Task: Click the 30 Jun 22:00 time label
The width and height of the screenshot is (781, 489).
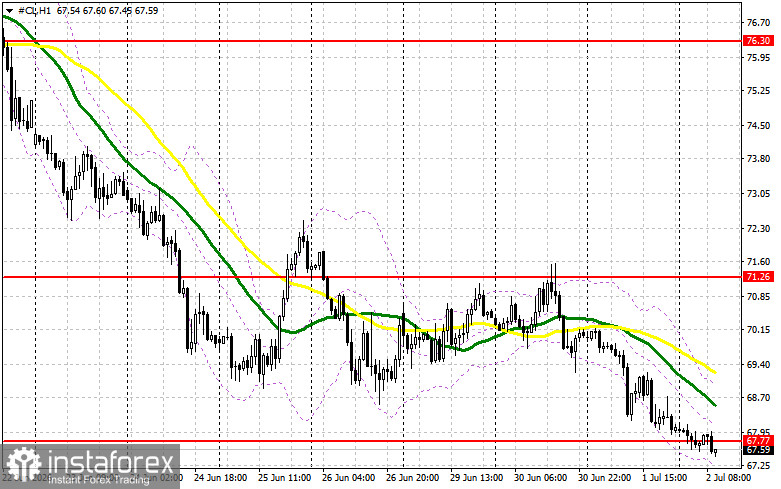Action: [604, 478]
